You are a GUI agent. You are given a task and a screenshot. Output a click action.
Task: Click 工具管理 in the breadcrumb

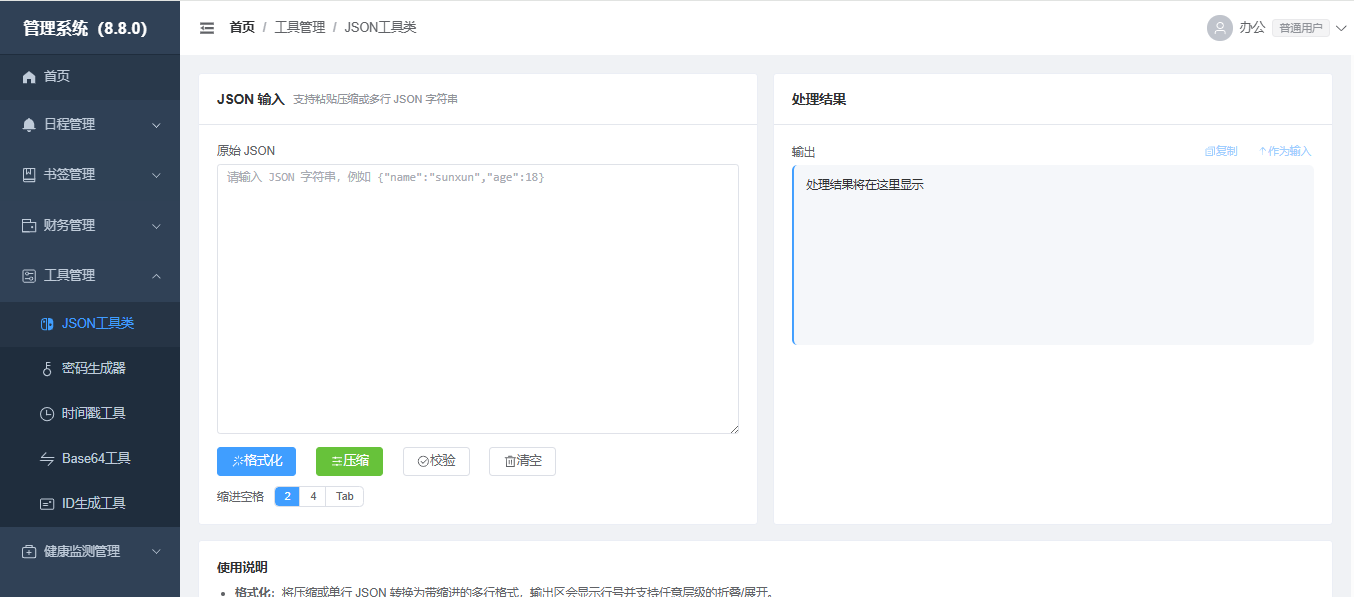point(300,28)
